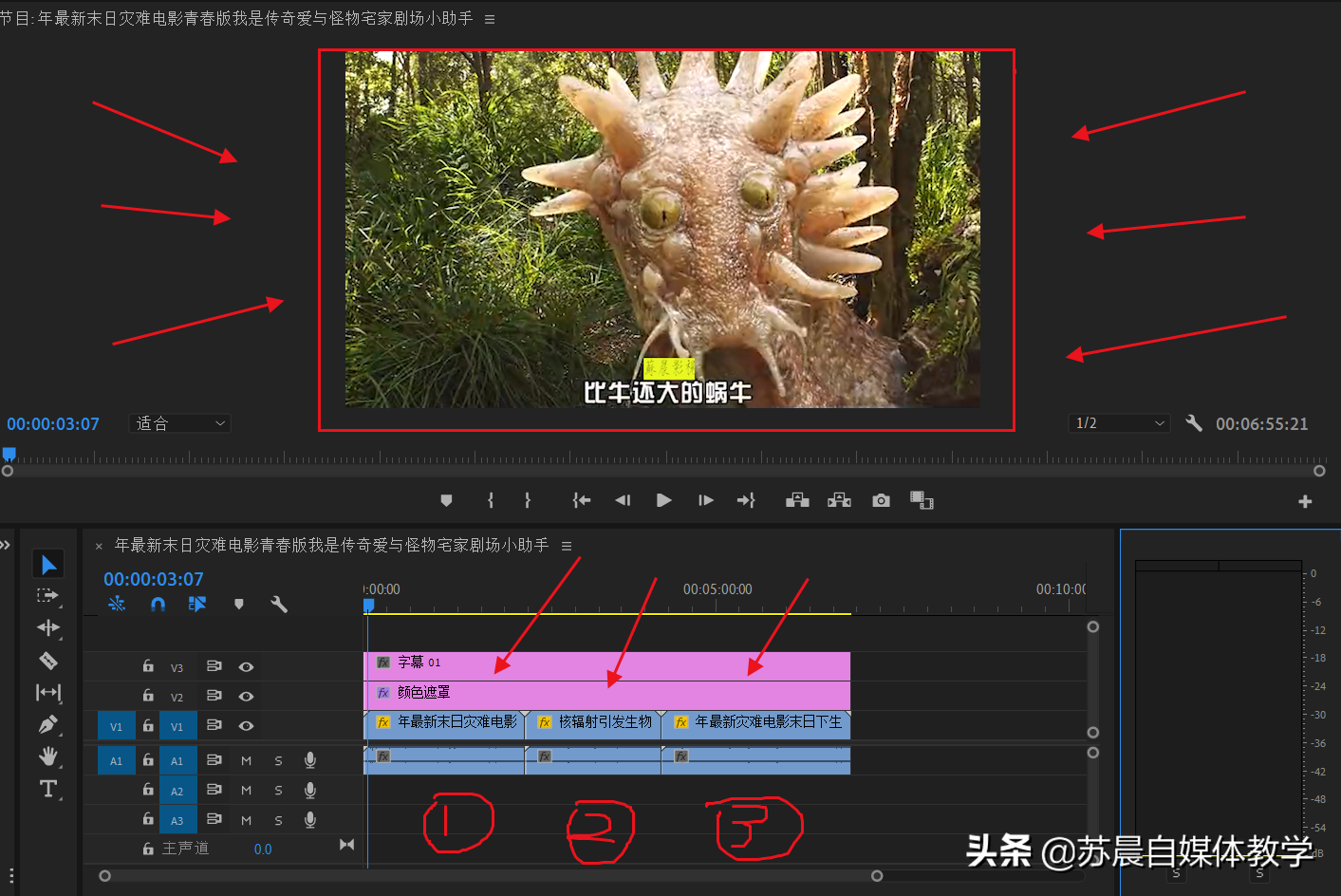Expand collapsed panels double chevron

click(5, 545)
